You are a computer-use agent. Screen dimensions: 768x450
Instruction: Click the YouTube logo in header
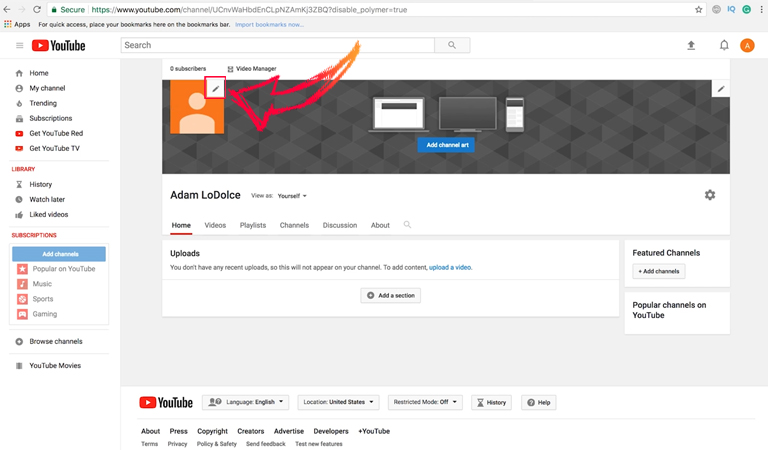click(x=58, y=46)
